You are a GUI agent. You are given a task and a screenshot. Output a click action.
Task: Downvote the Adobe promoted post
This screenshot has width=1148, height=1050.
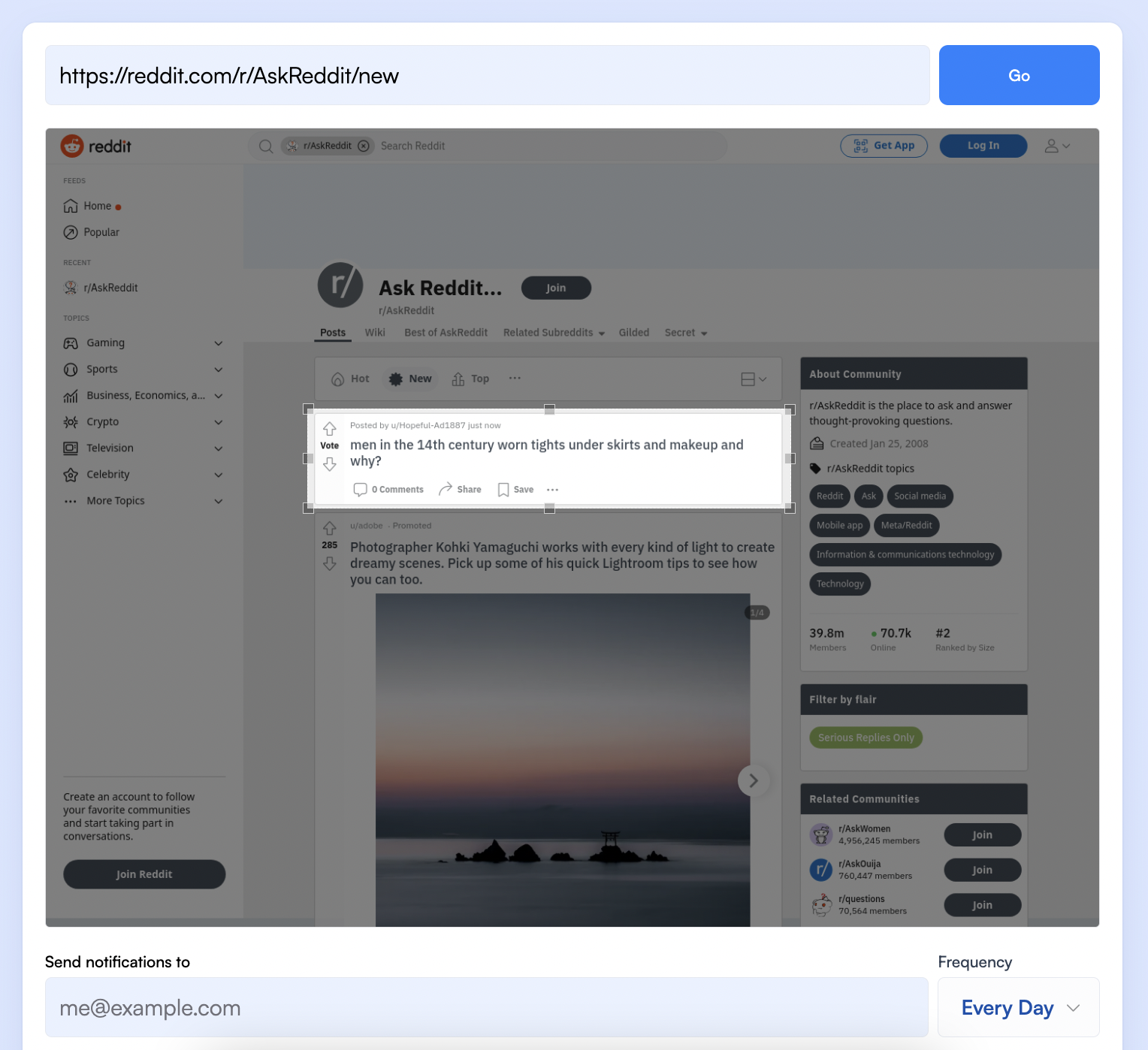coord(330,563)
